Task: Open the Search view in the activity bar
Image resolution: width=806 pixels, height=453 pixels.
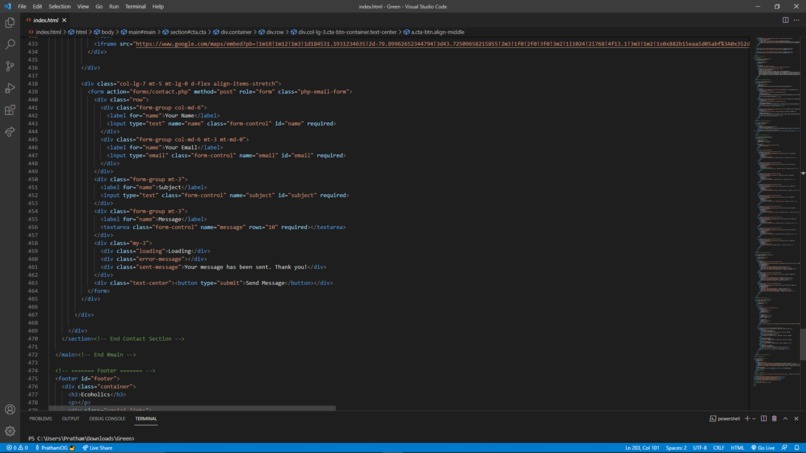Action: tap(10, 44)
